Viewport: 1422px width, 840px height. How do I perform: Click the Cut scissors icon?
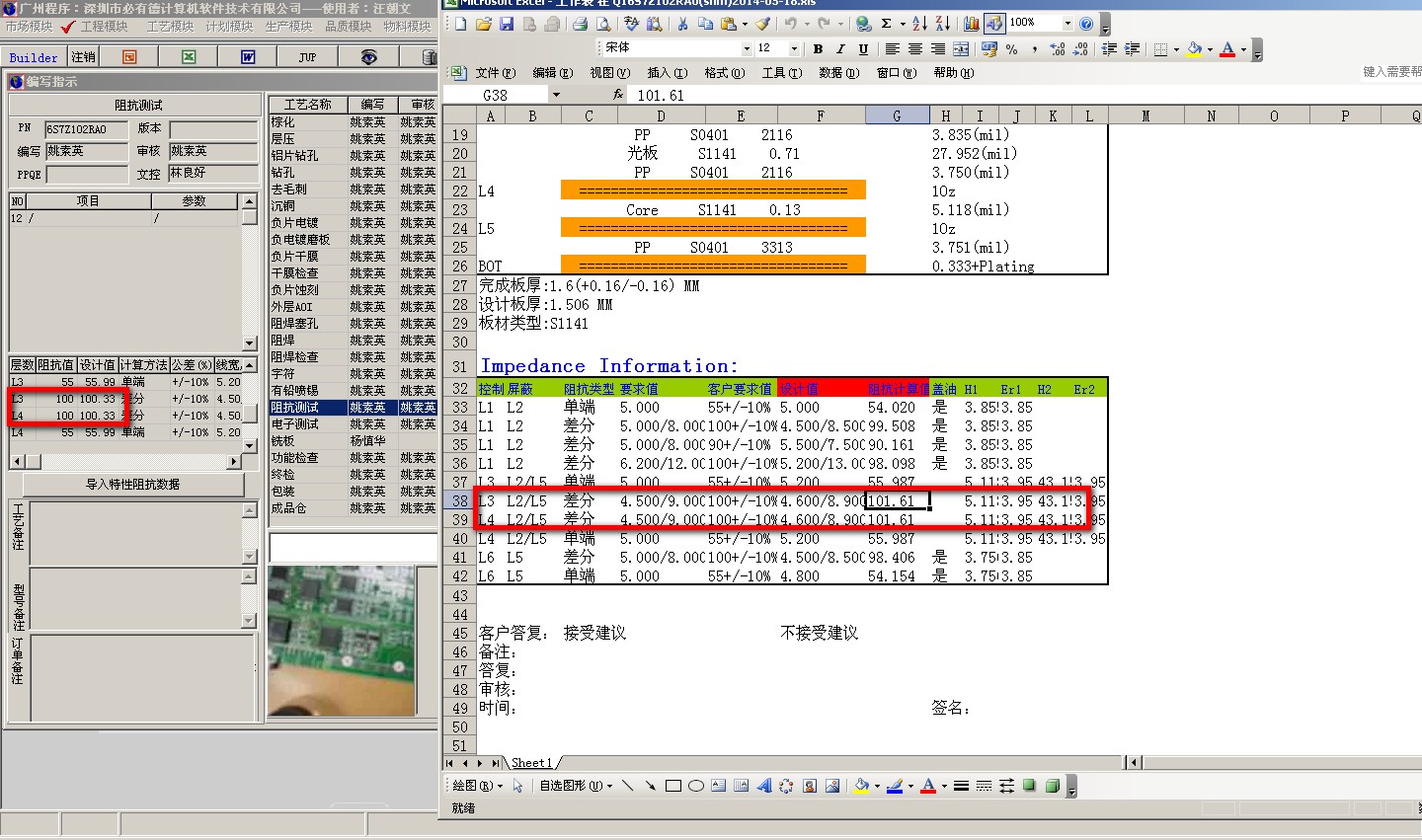[x=682, y=24]
